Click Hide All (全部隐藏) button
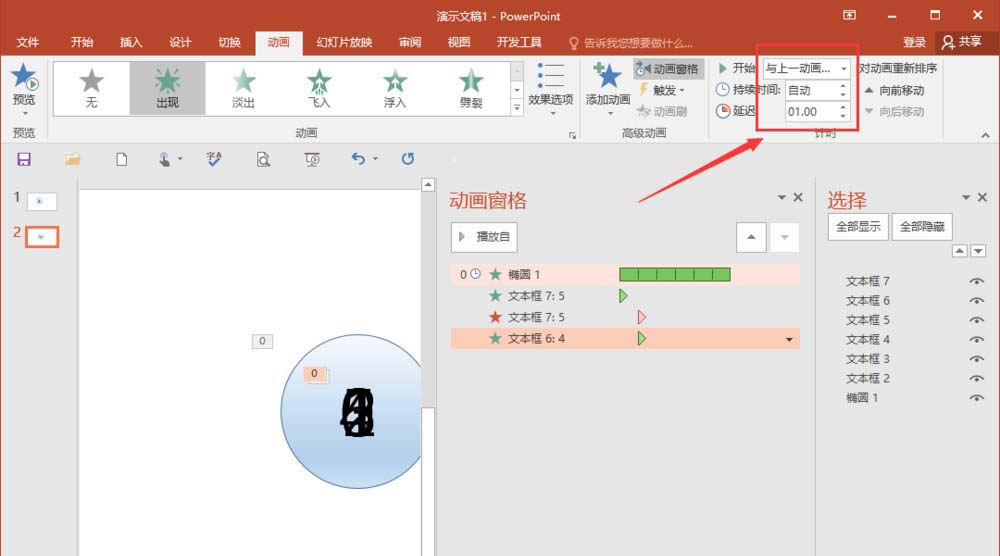 click(x=922, y=226)
